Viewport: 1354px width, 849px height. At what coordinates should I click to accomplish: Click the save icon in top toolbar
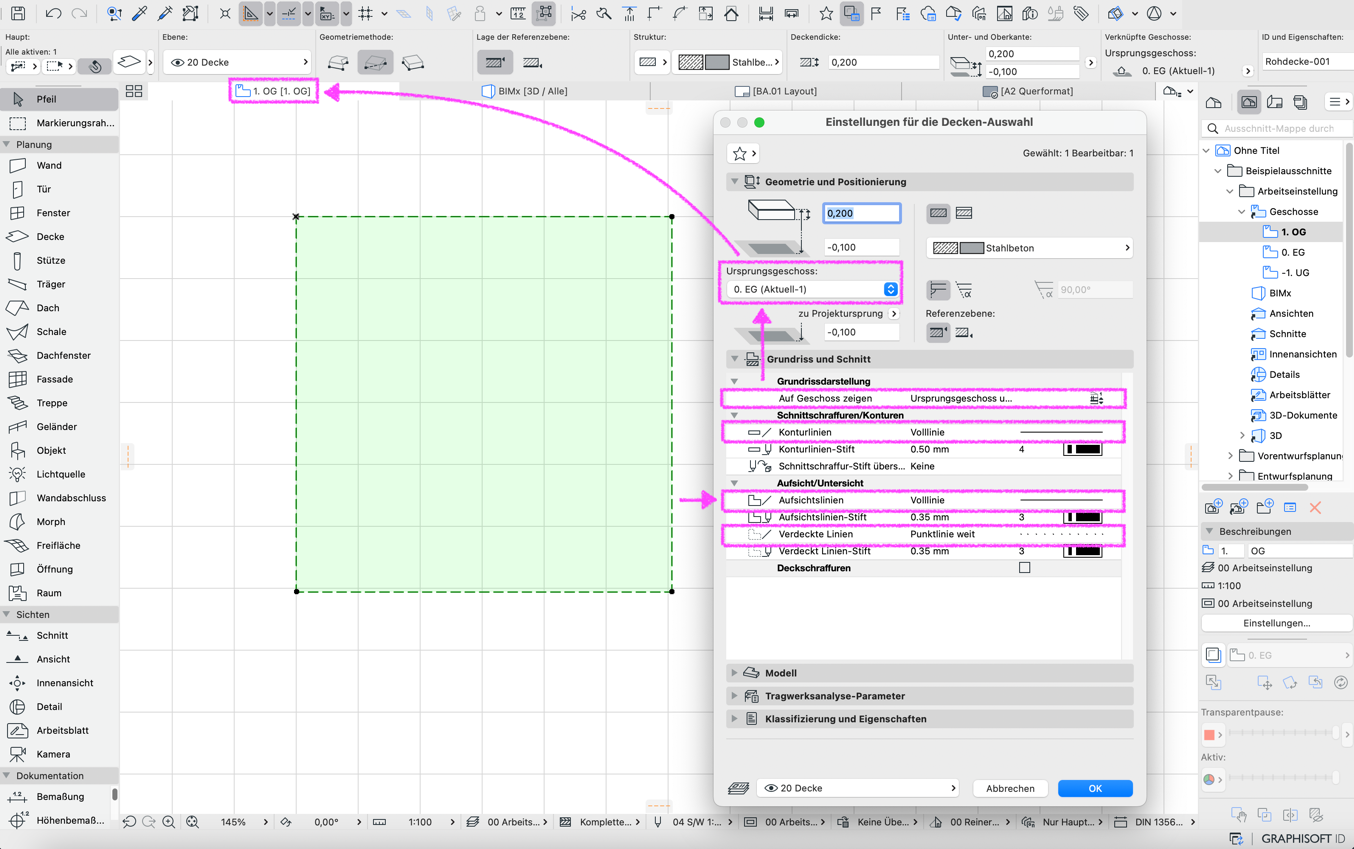(x=18, y=14)
